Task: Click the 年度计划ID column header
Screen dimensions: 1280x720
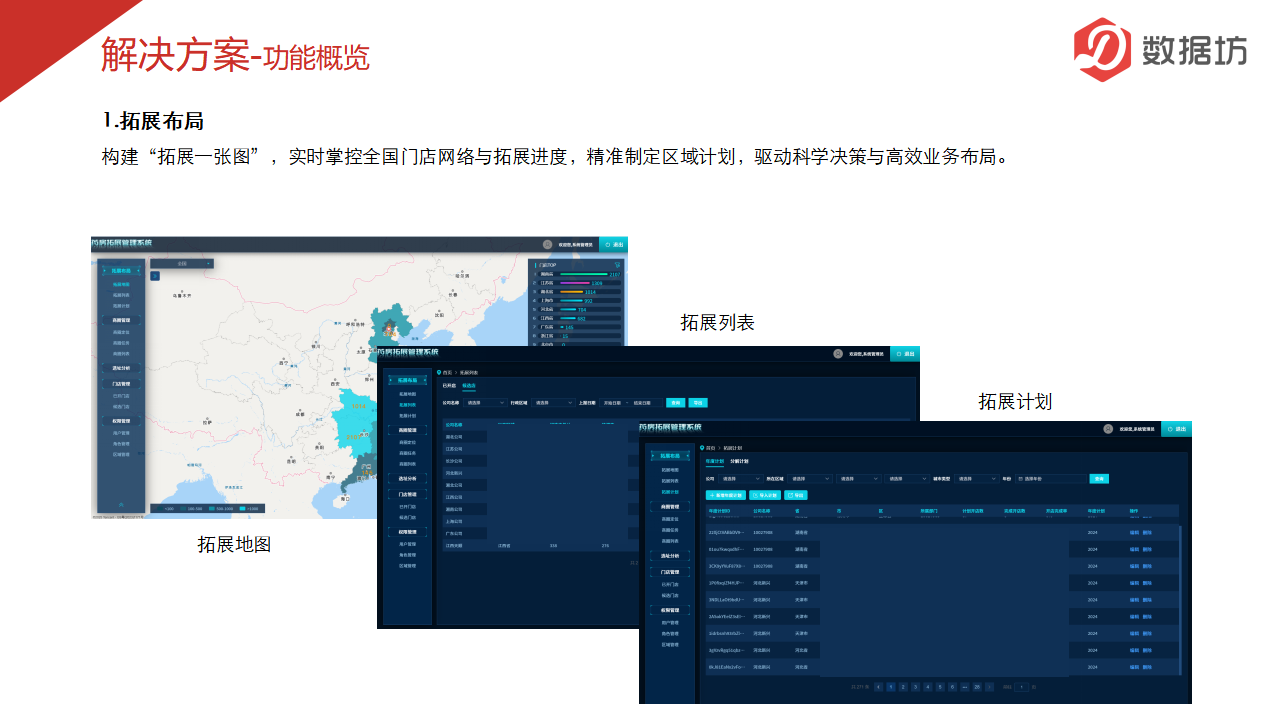Action: tap(719, 511)
